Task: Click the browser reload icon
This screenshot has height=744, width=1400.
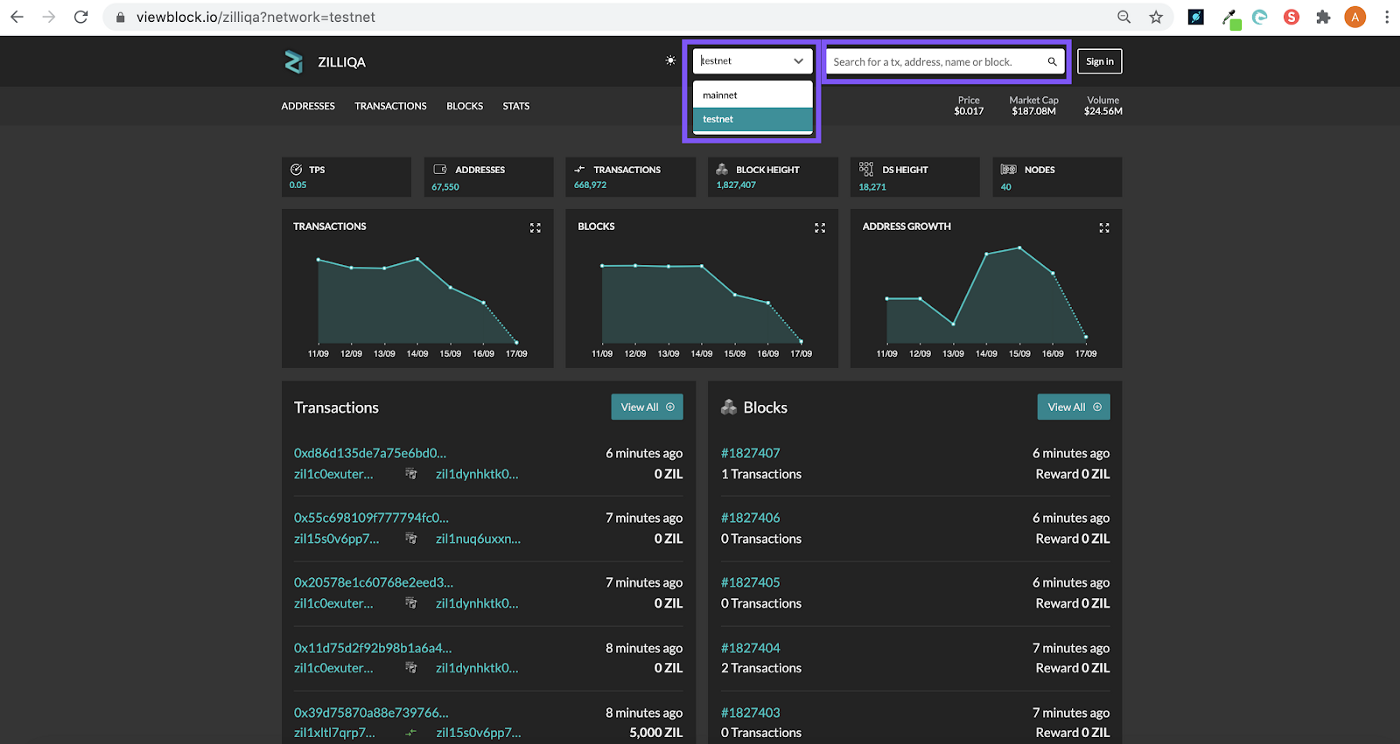Action: coord(81,17)
